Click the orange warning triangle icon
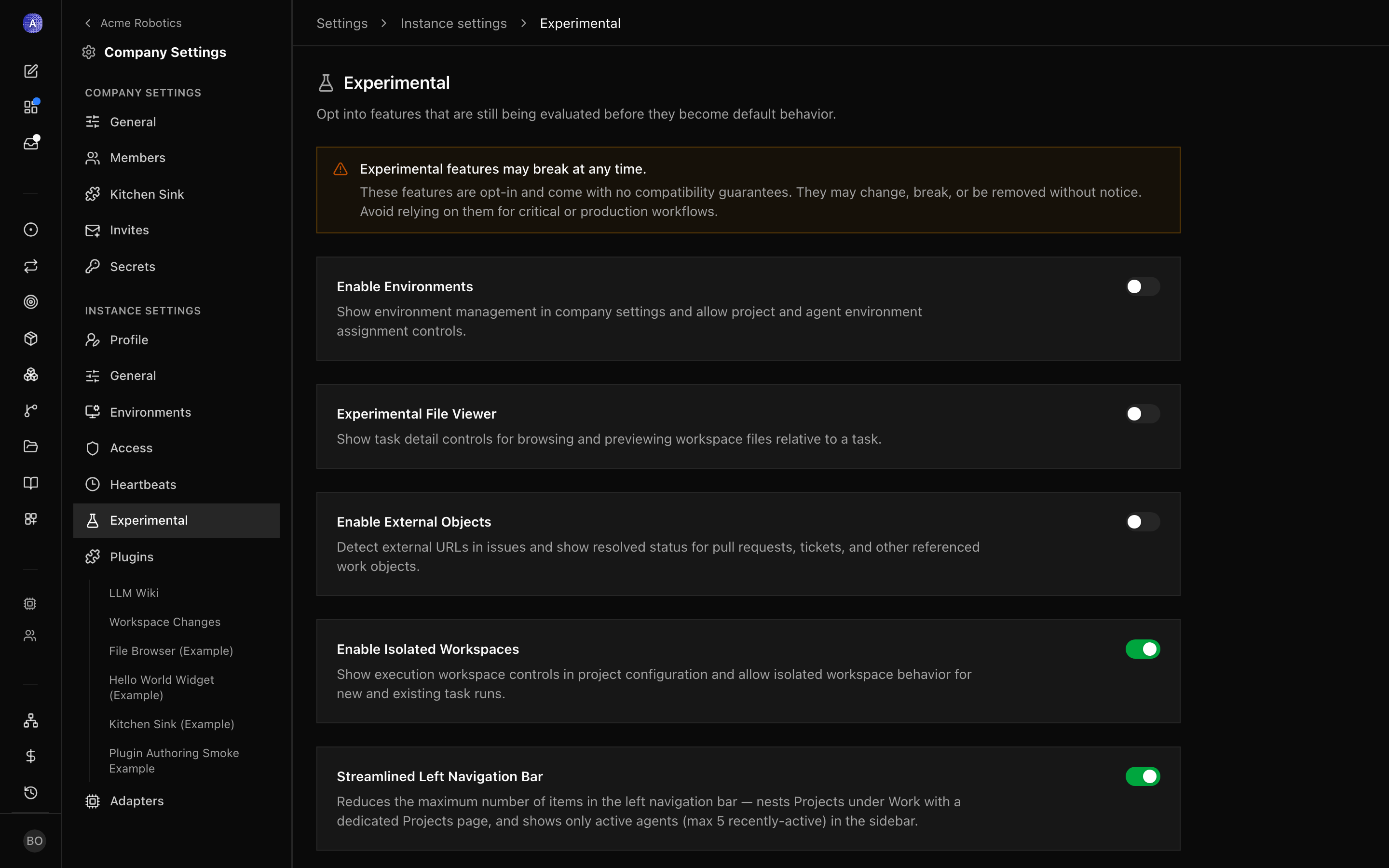Viewport: 1389px width, 868px height. pos(340,169)
